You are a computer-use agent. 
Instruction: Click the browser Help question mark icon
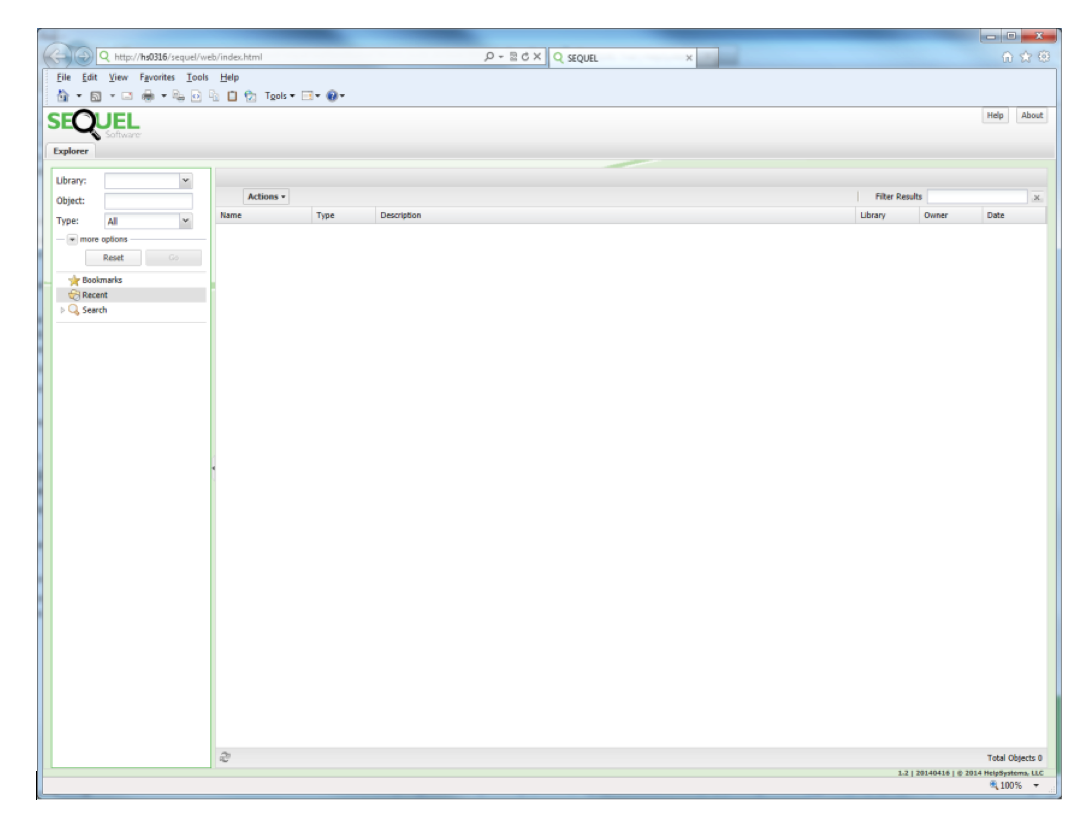point(331,96)
